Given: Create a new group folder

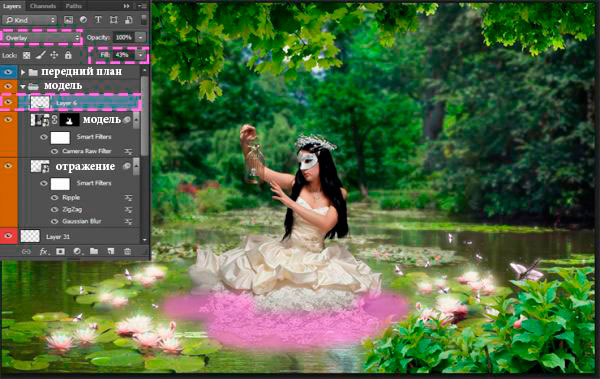Looking at the screenshot, I should pyautogui.click(x=94, y=252).
